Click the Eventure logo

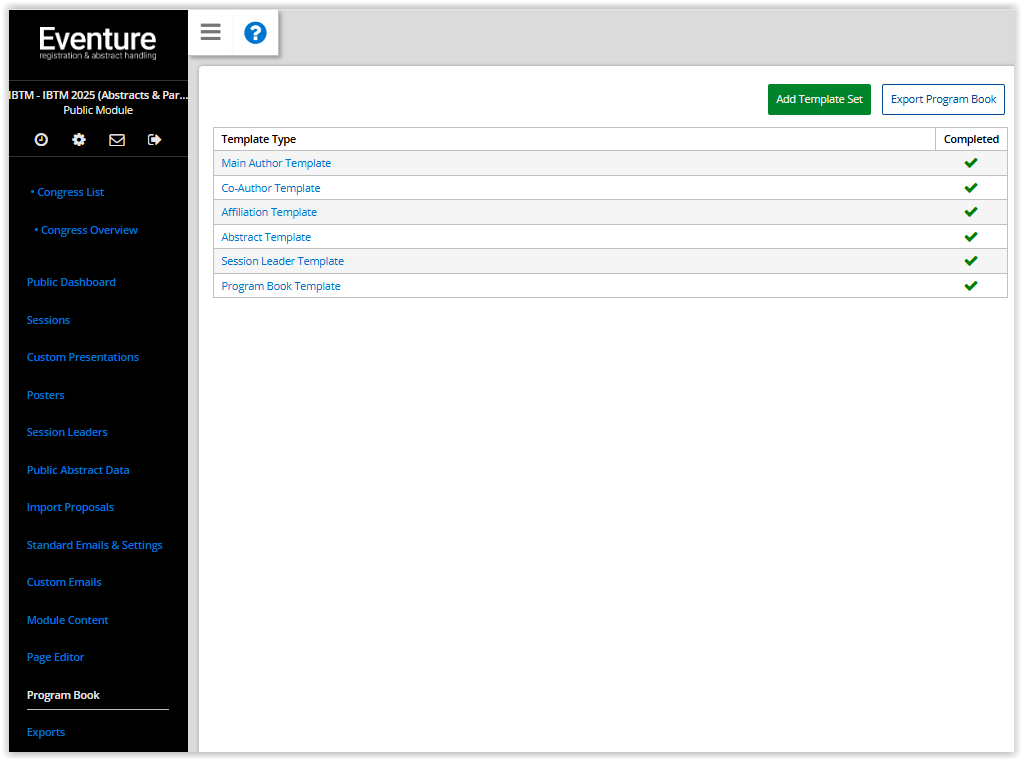click(98, 42)
